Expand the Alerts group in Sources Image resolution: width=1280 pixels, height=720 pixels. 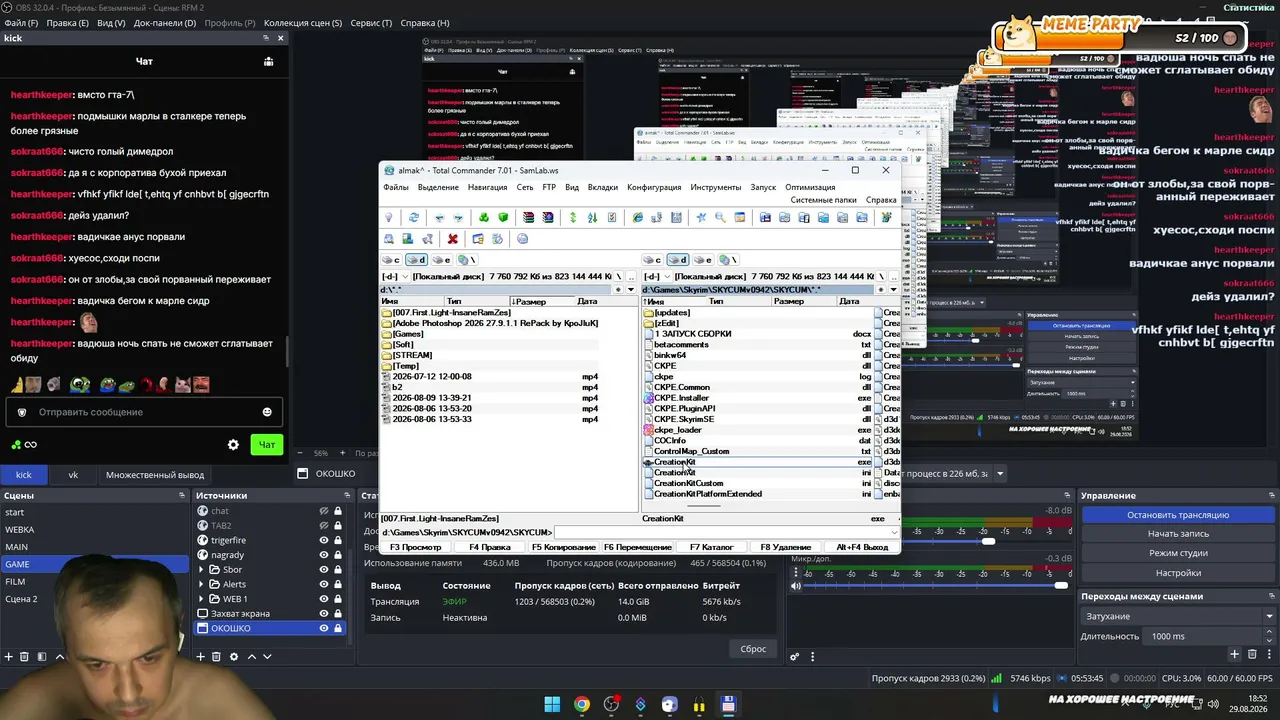[201, 584]
